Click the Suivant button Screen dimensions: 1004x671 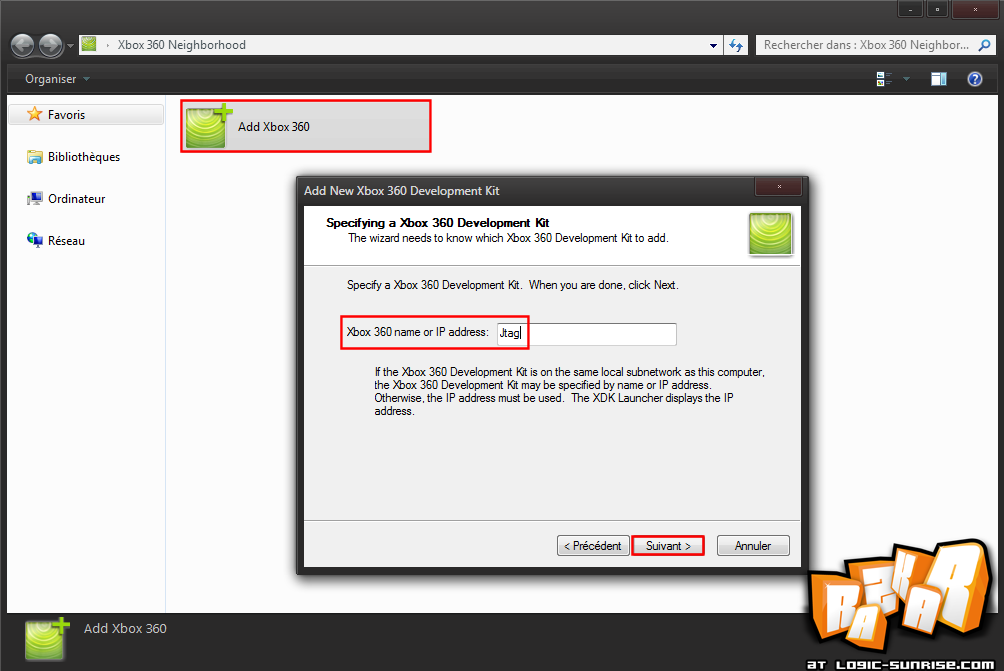[x=668, y=546]
